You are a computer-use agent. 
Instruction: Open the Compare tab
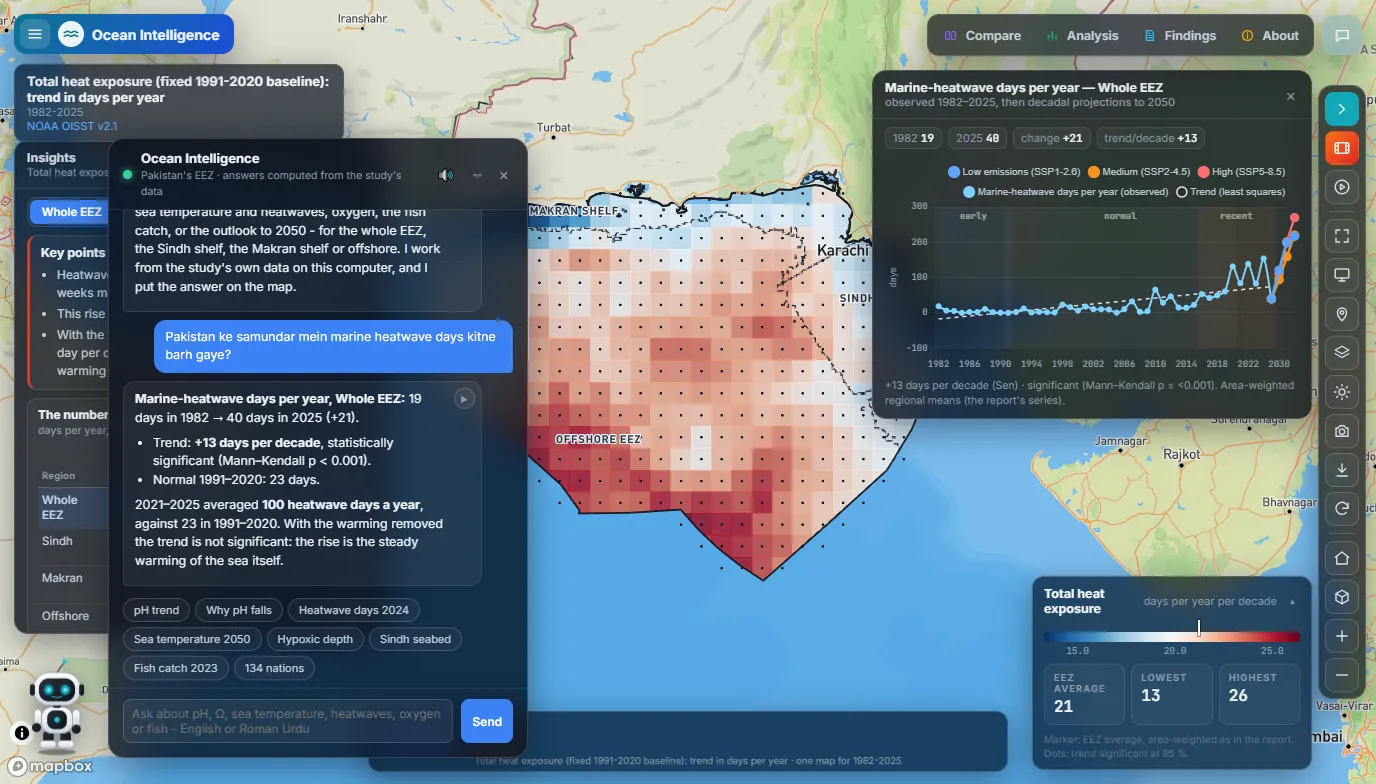pyautogui.click(x=982, y=35)
